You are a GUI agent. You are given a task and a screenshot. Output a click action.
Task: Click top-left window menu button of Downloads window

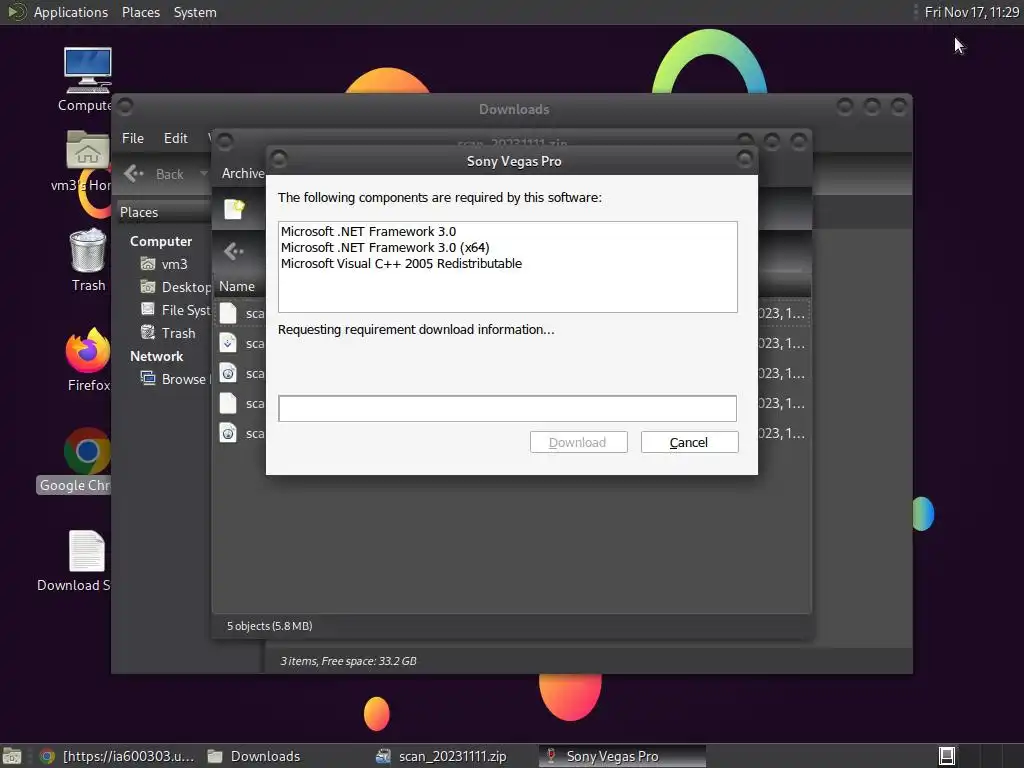(x=125, y=106)
